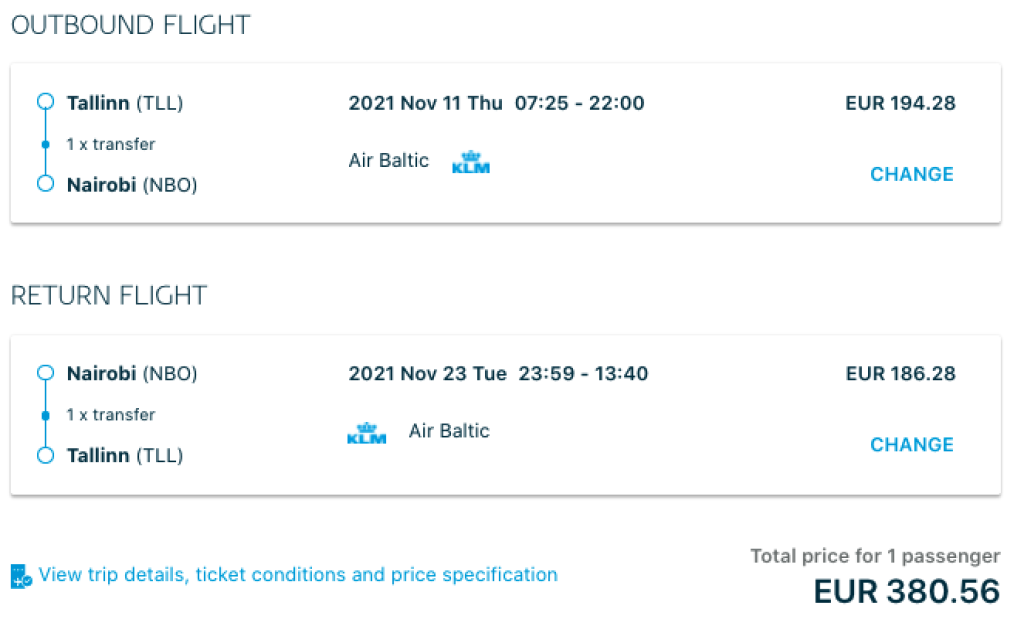
Task: Click the return price EUR 186.28
Action: [x=900, y=374]
